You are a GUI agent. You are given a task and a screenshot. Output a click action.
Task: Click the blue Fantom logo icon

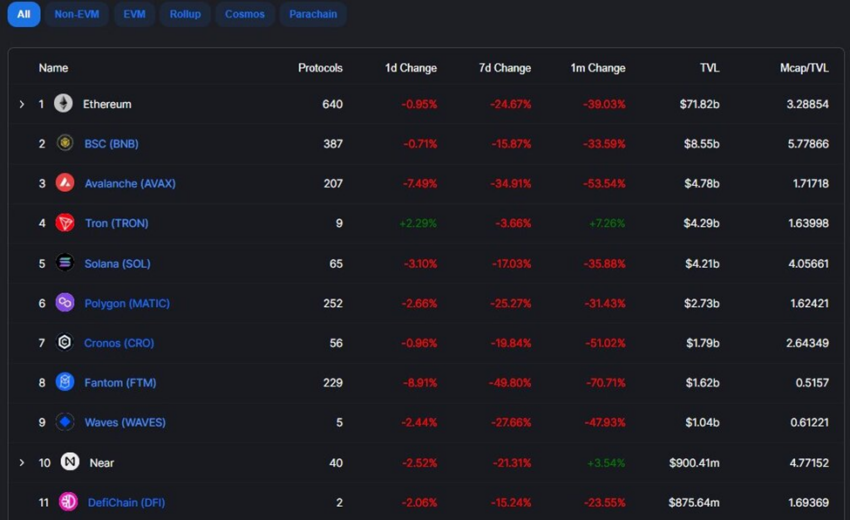(x=65, y=382)
